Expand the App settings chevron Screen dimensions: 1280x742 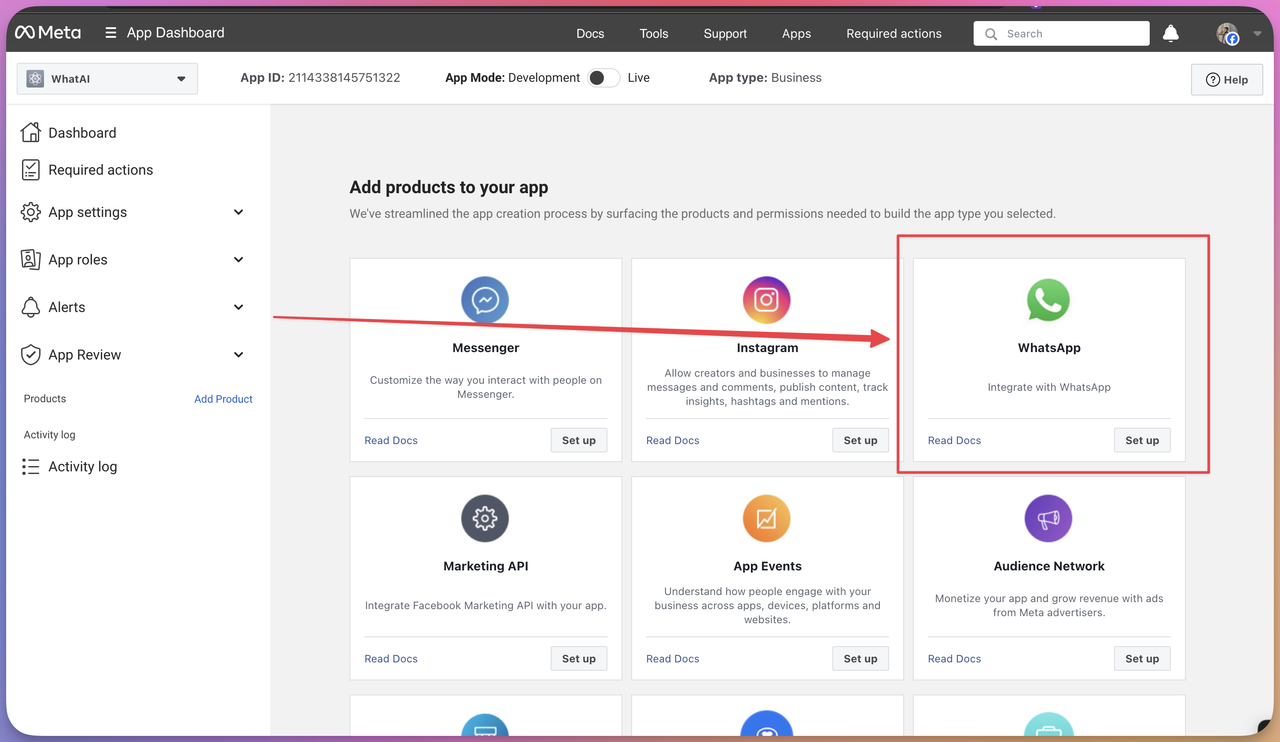click(238, 212)
